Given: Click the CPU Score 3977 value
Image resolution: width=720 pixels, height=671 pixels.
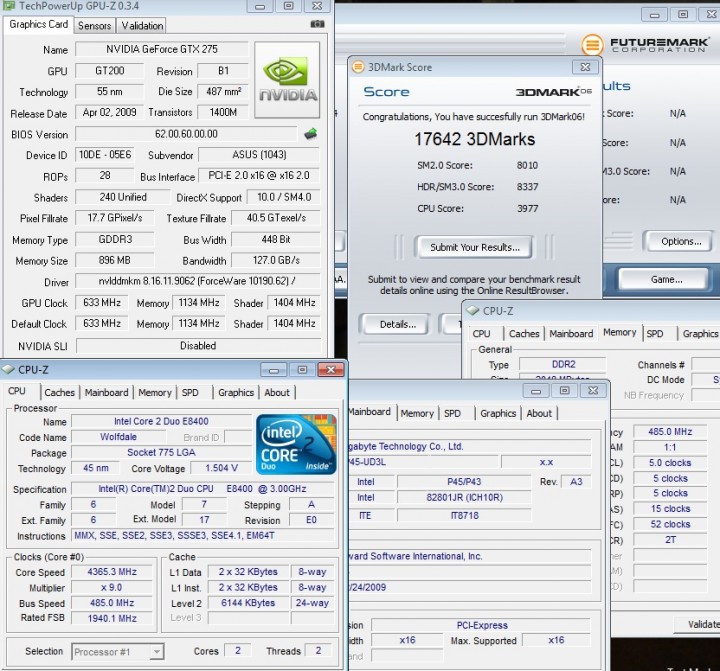Looking at the screenshot, I should [x=528, y=209].
